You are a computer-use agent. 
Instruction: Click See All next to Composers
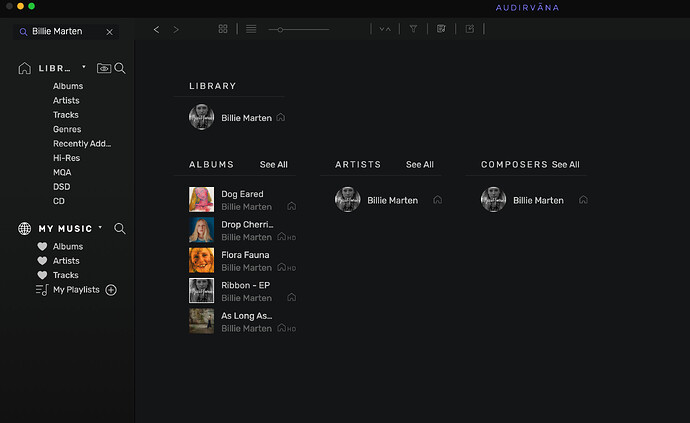tap(565, 165)
